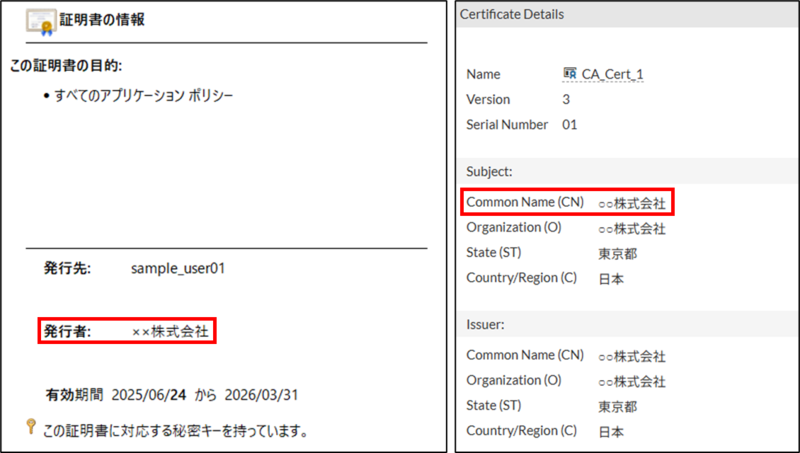Click State (ST) label under Subject

point(494,253)
